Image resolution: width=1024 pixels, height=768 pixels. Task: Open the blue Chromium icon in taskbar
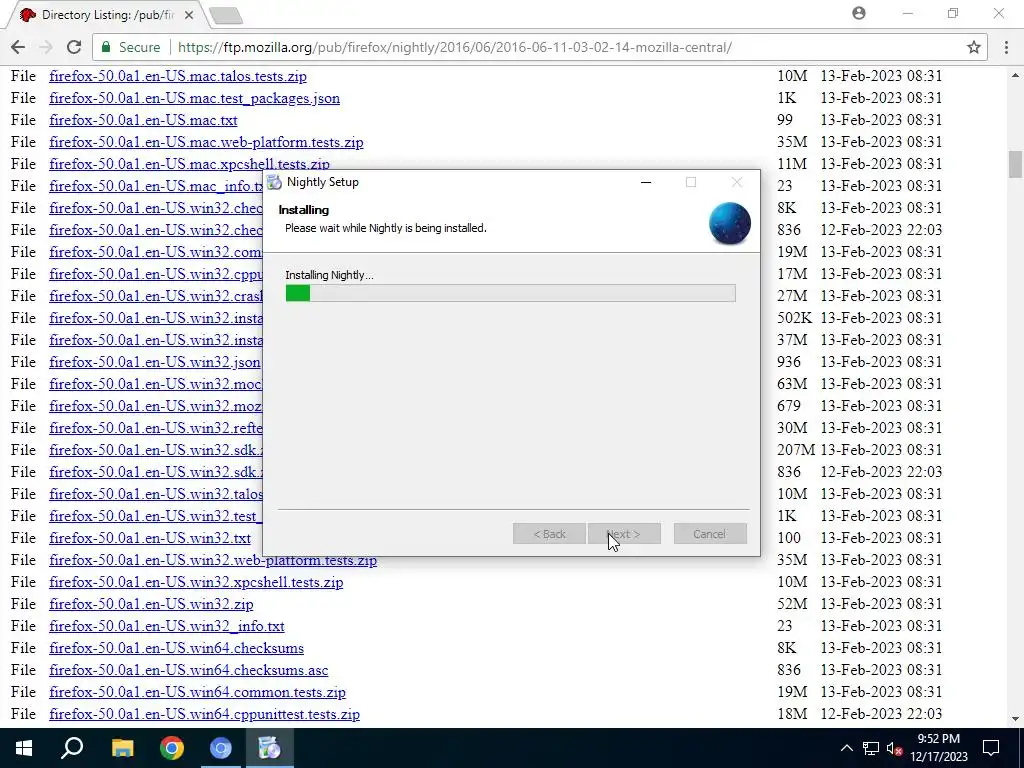221,748
